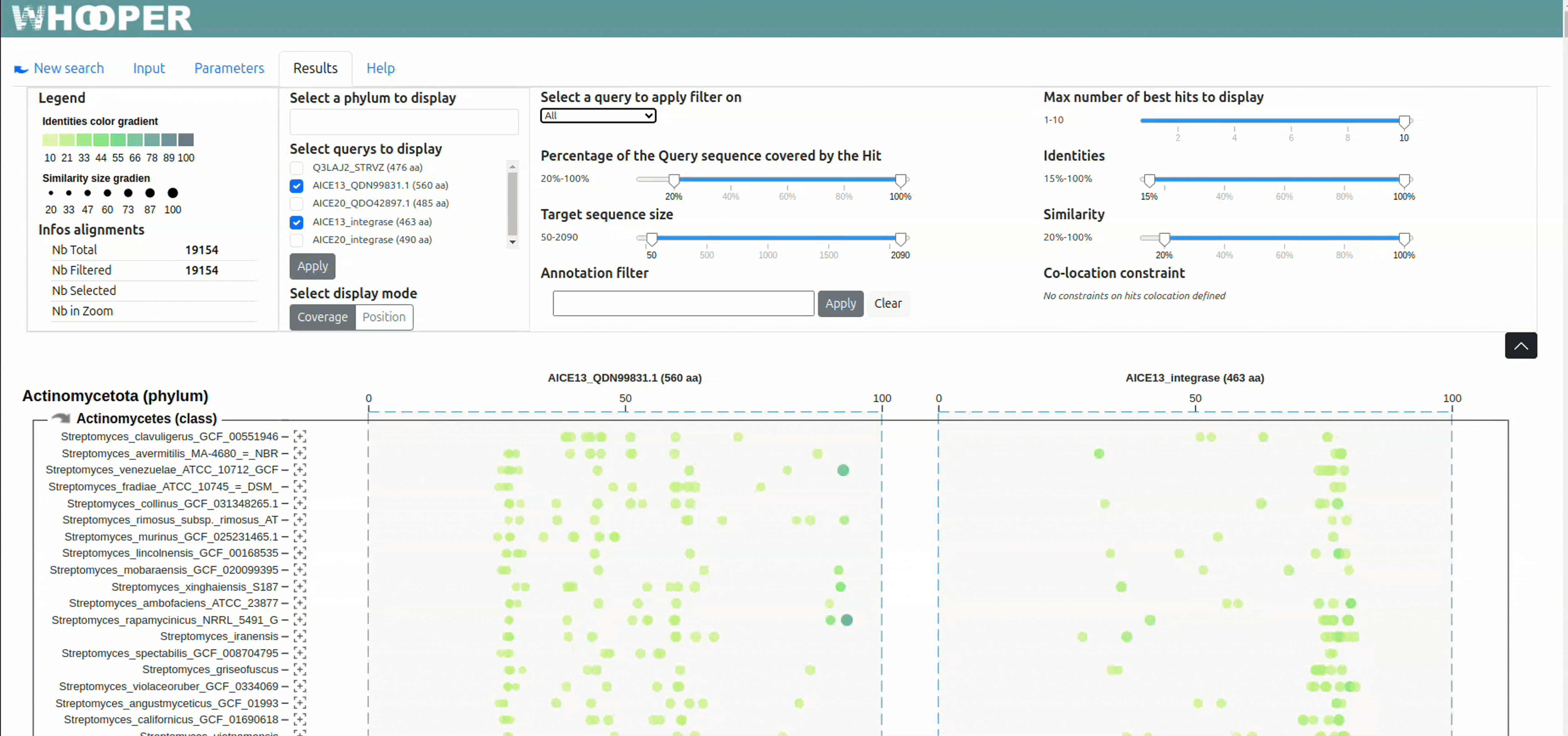Click zoom icon for Streptomyces_murinus row
The width and height of the screenshot is (1568, 736).
pyautogui.click(x=299, y=536)
